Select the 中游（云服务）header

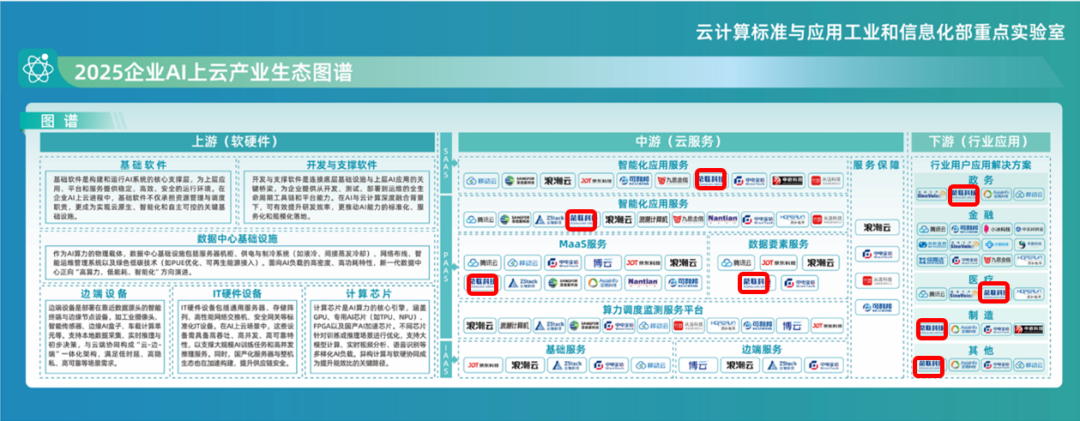tap(680, 142)
